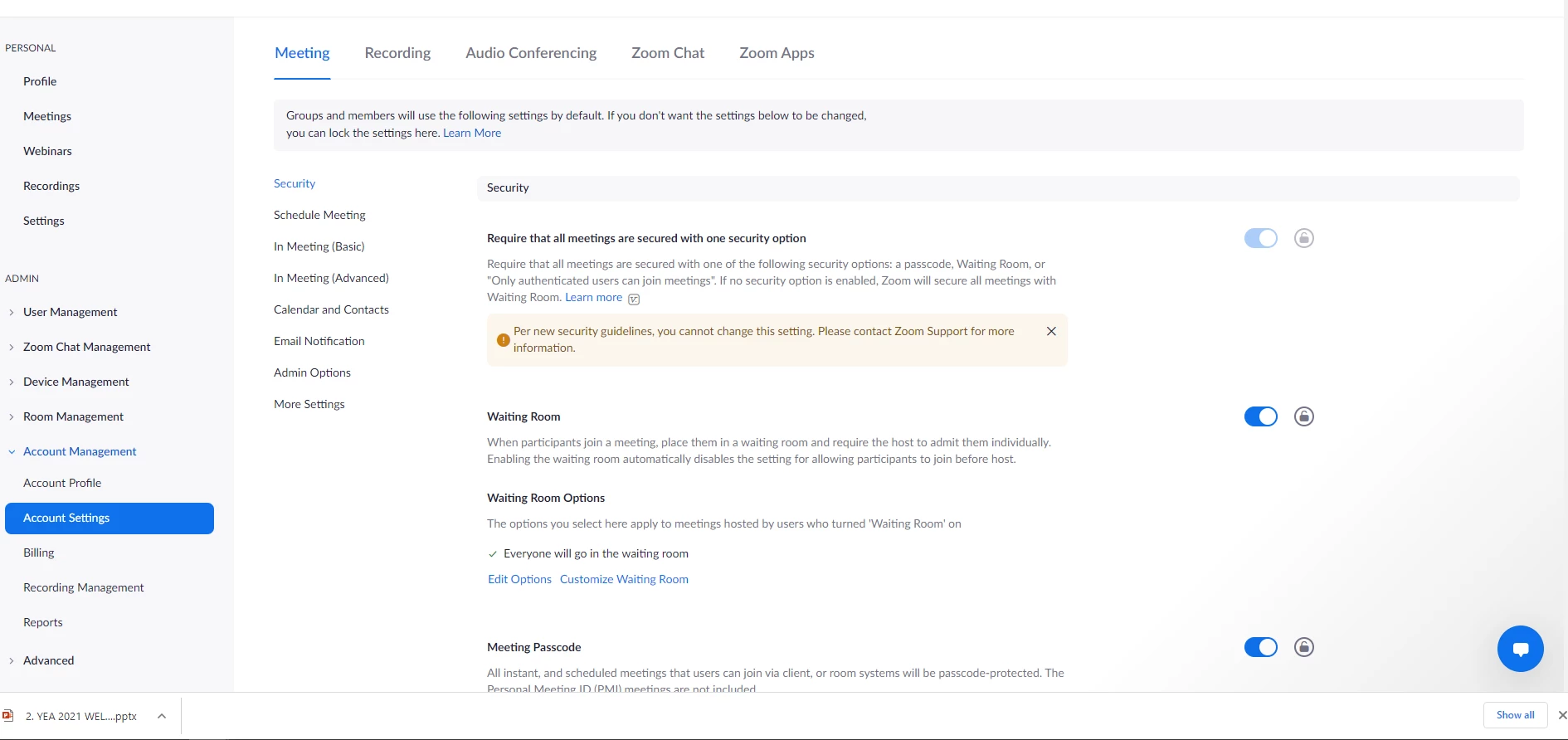Open Reports page

pyautogui.click(x=42, y=622)
